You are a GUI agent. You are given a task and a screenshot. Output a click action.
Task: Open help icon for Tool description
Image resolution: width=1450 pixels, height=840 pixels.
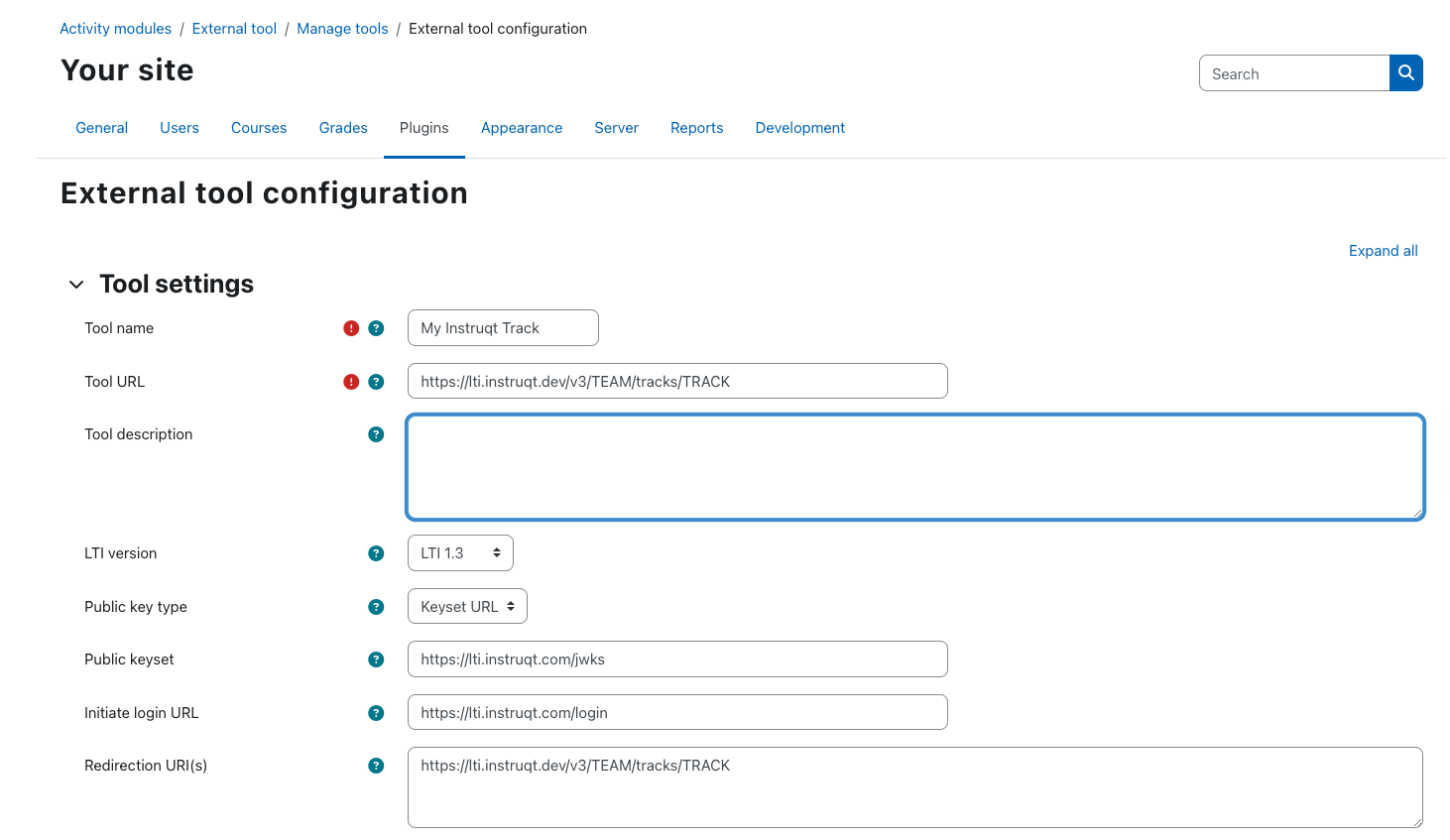[x=376, y=434]
